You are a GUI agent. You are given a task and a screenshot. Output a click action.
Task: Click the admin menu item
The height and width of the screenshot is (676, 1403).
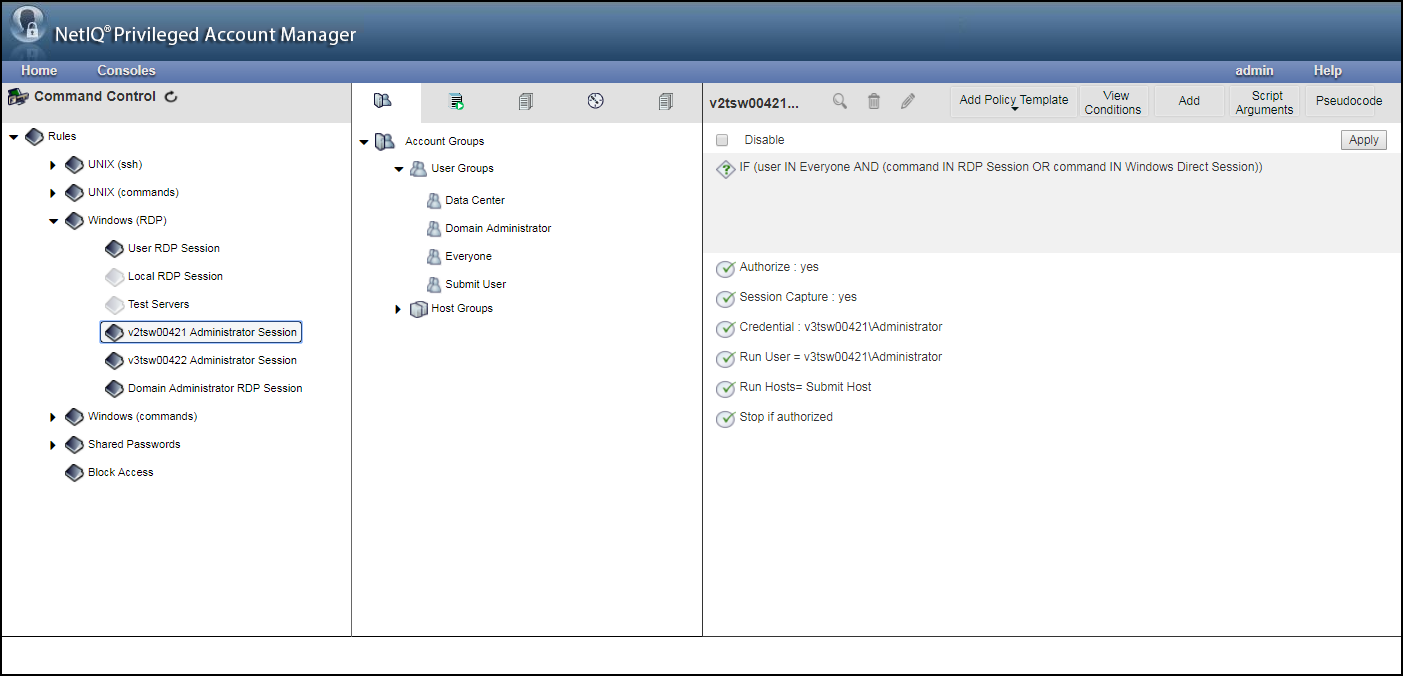1254,71
